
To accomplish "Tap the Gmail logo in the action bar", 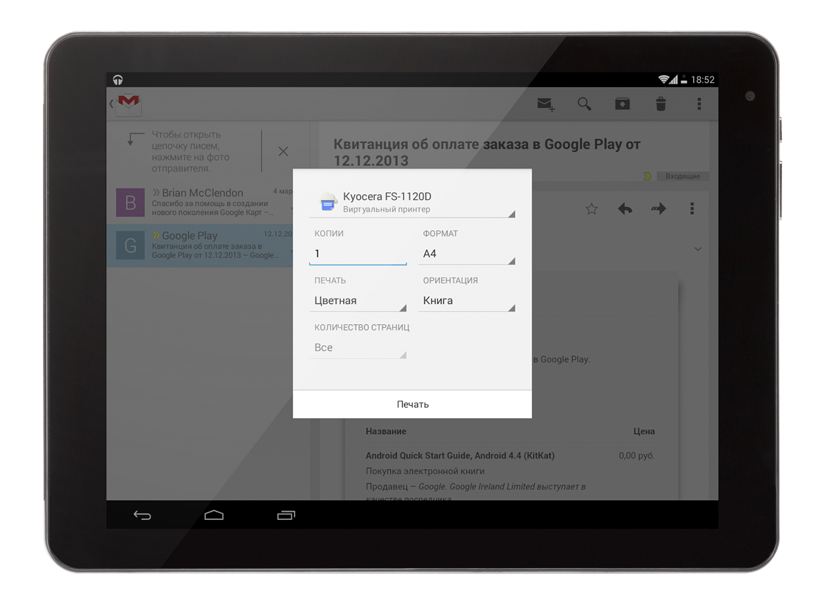I will (x=128, y=103).
